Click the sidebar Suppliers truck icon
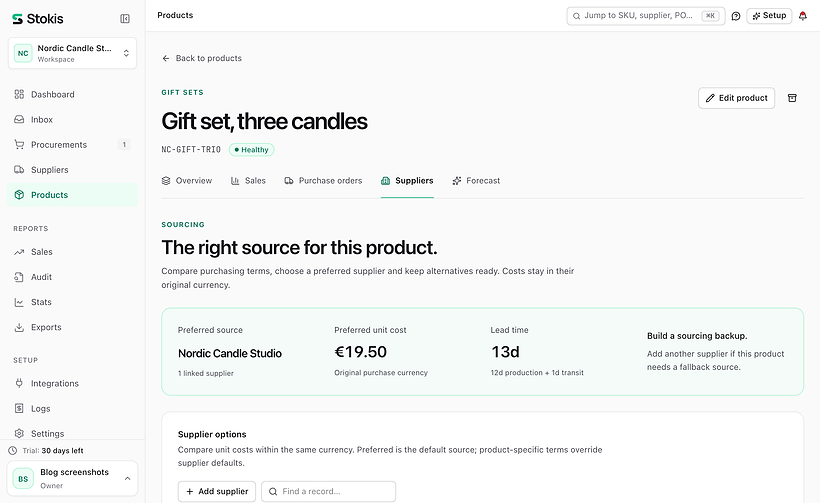 19,169
